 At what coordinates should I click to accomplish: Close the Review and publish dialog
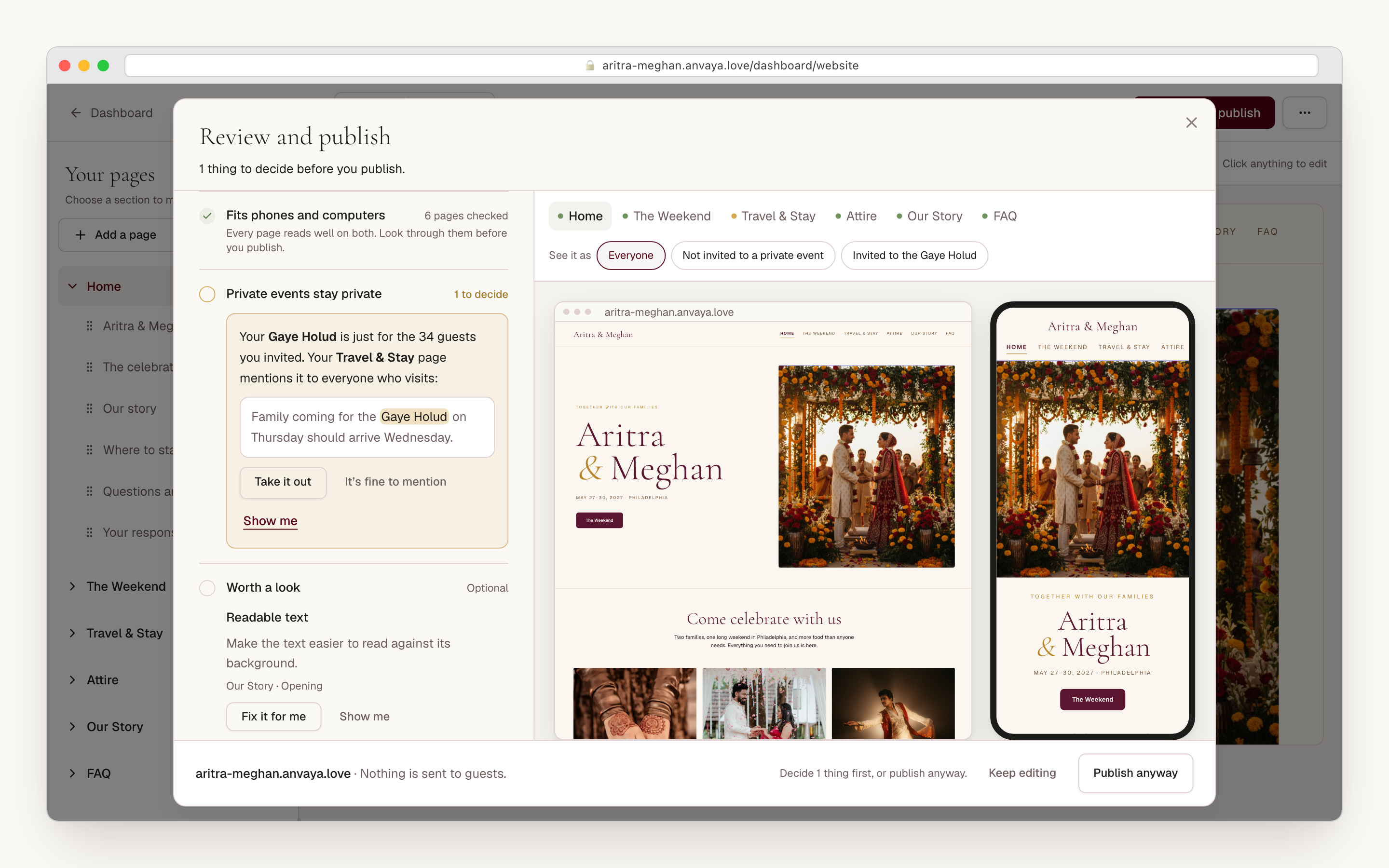click(x=1191, y=123)
